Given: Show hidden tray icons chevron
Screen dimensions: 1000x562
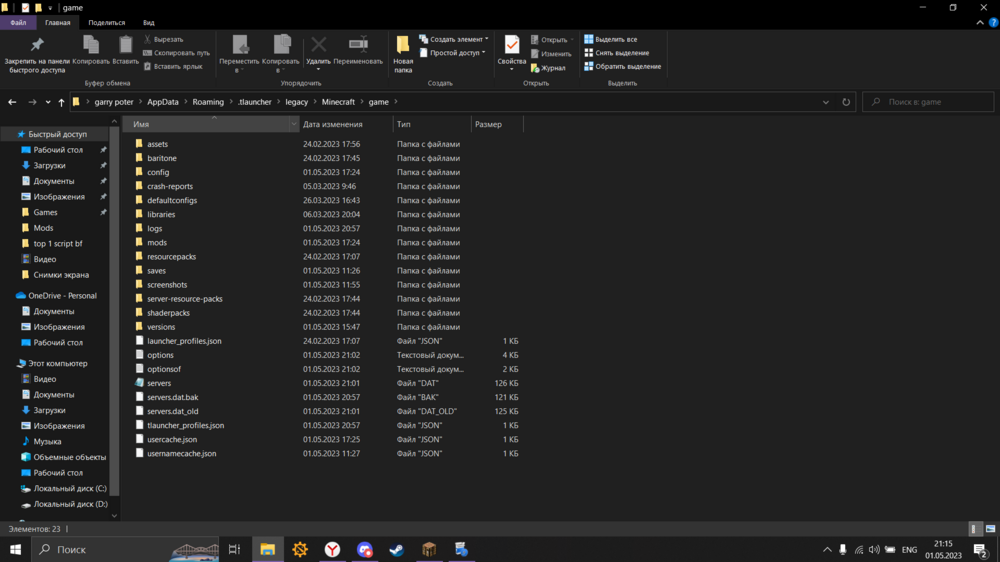Looking at the screenshot, I should pyautogui.click(x=827, y=549).
